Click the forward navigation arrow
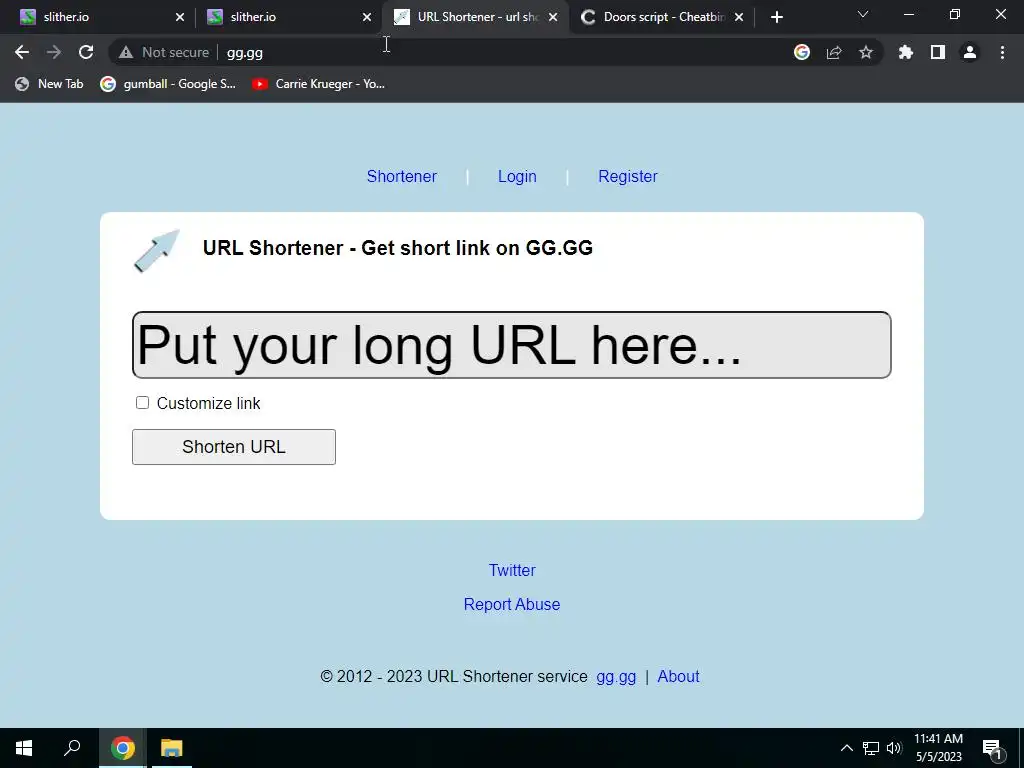This screenshot has height=768, width=1024. click(x=54, y=52)
